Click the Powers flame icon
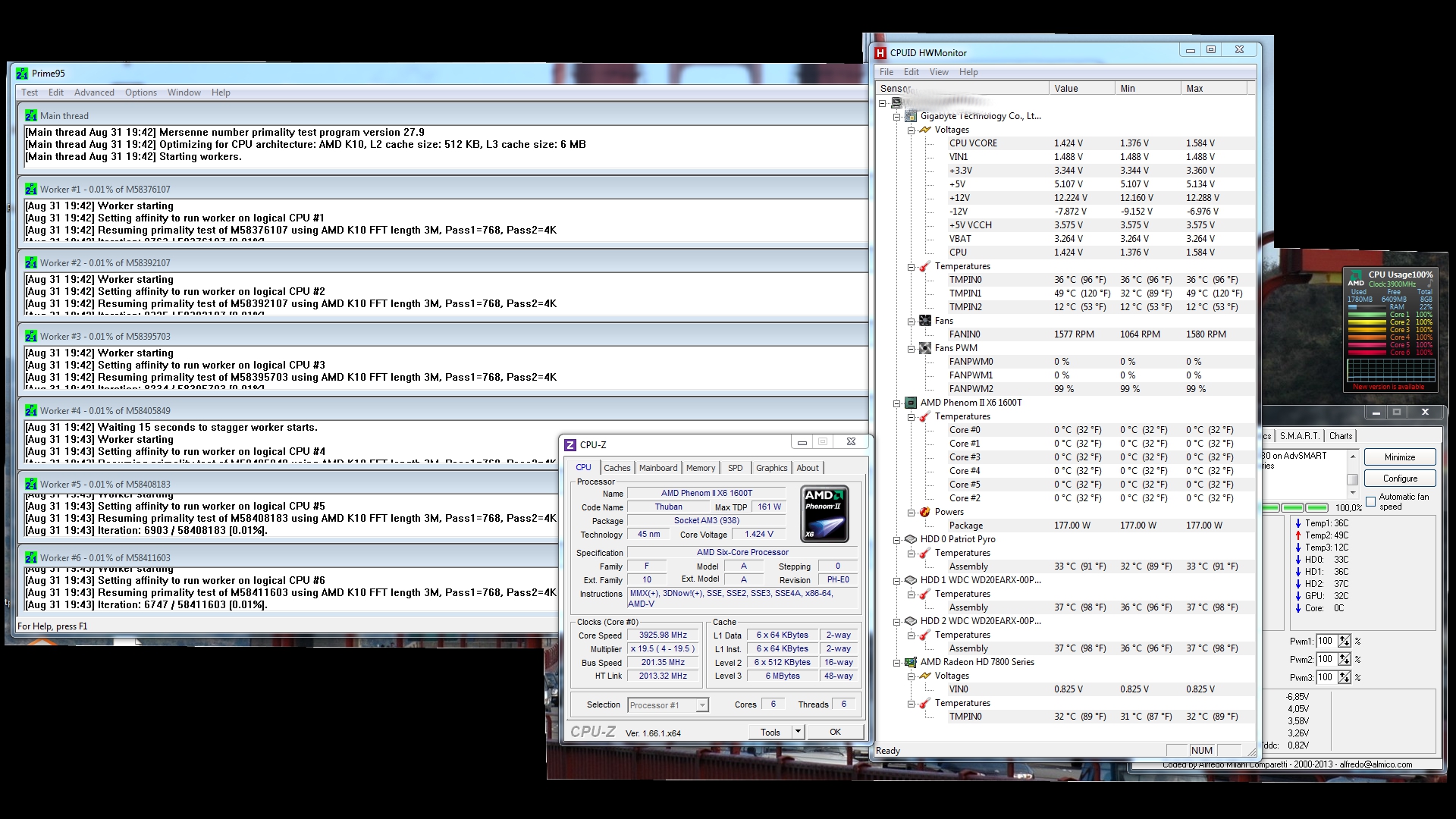 (925, 512)
